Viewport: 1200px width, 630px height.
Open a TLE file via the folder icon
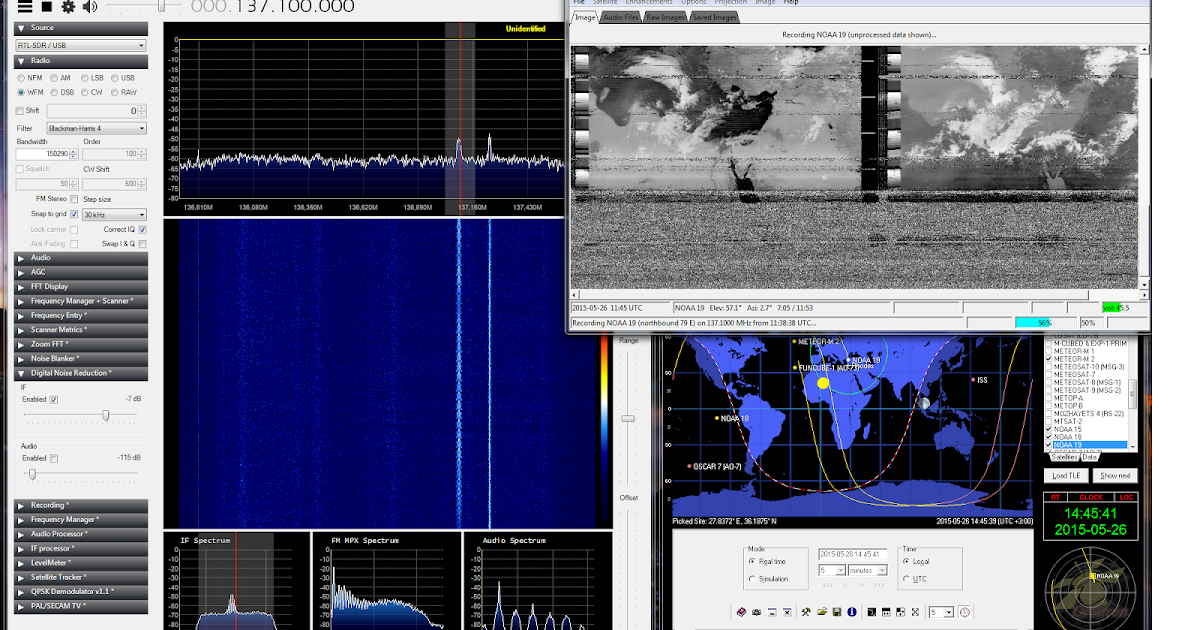pyautogui.click(x=821, y=612)
